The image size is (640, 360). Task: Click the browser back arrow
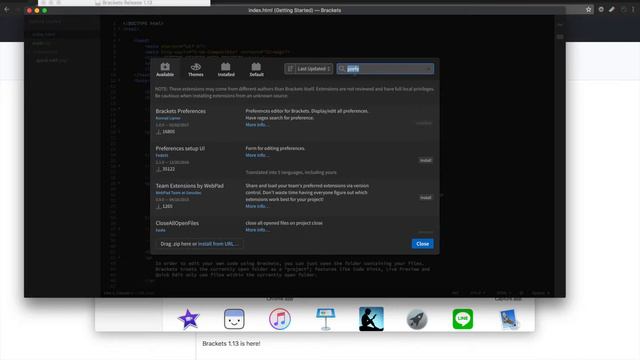tap(7, 9)
